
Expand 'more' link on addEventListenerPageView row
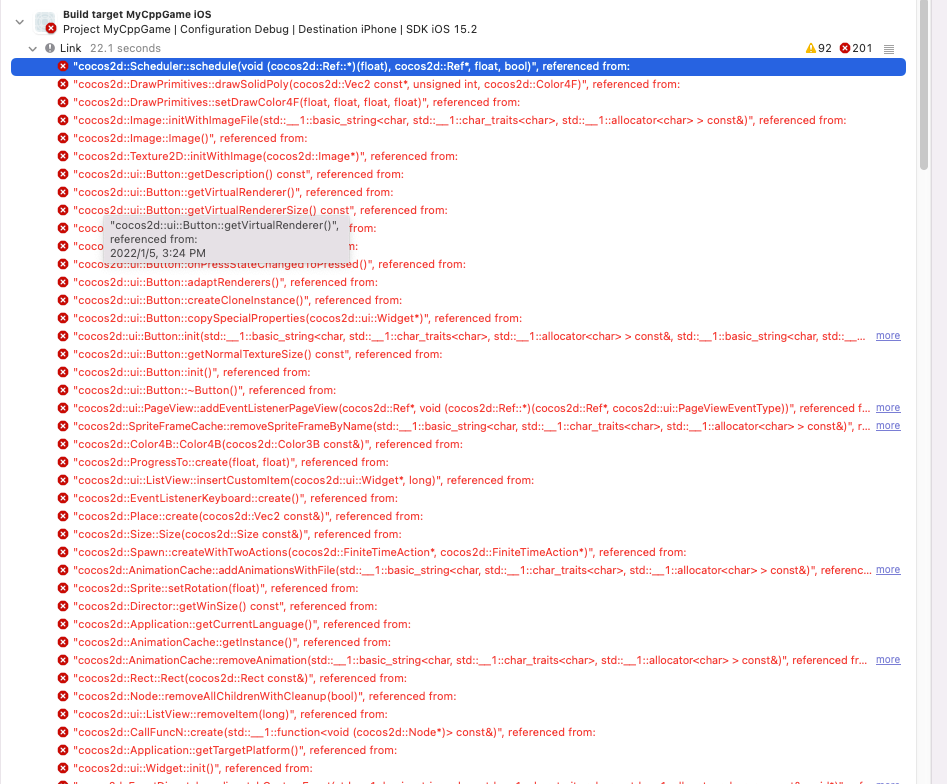(888, 408)
